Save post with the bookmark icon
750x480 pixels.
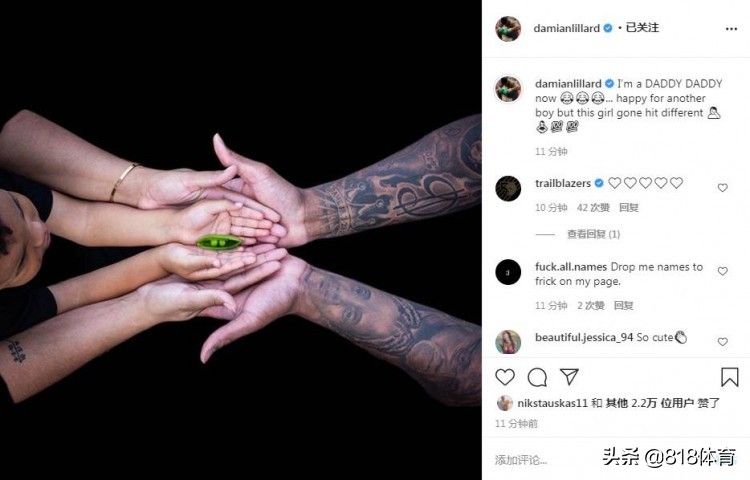tap(729, 377)
